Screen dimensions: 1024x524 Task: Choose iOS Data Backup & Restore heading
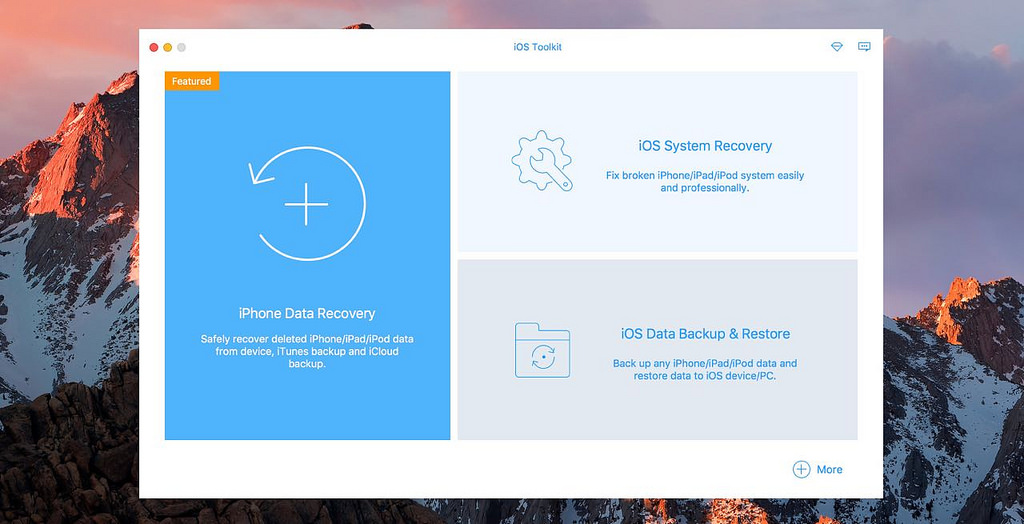click(705, 334)
